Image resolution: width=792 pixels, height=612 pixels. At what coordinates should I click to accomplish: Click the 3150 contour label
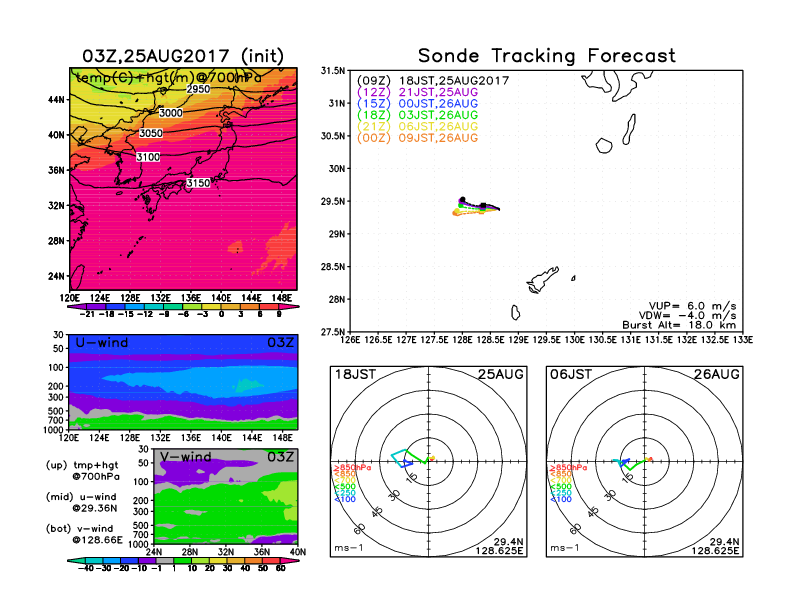coord(198,183)
